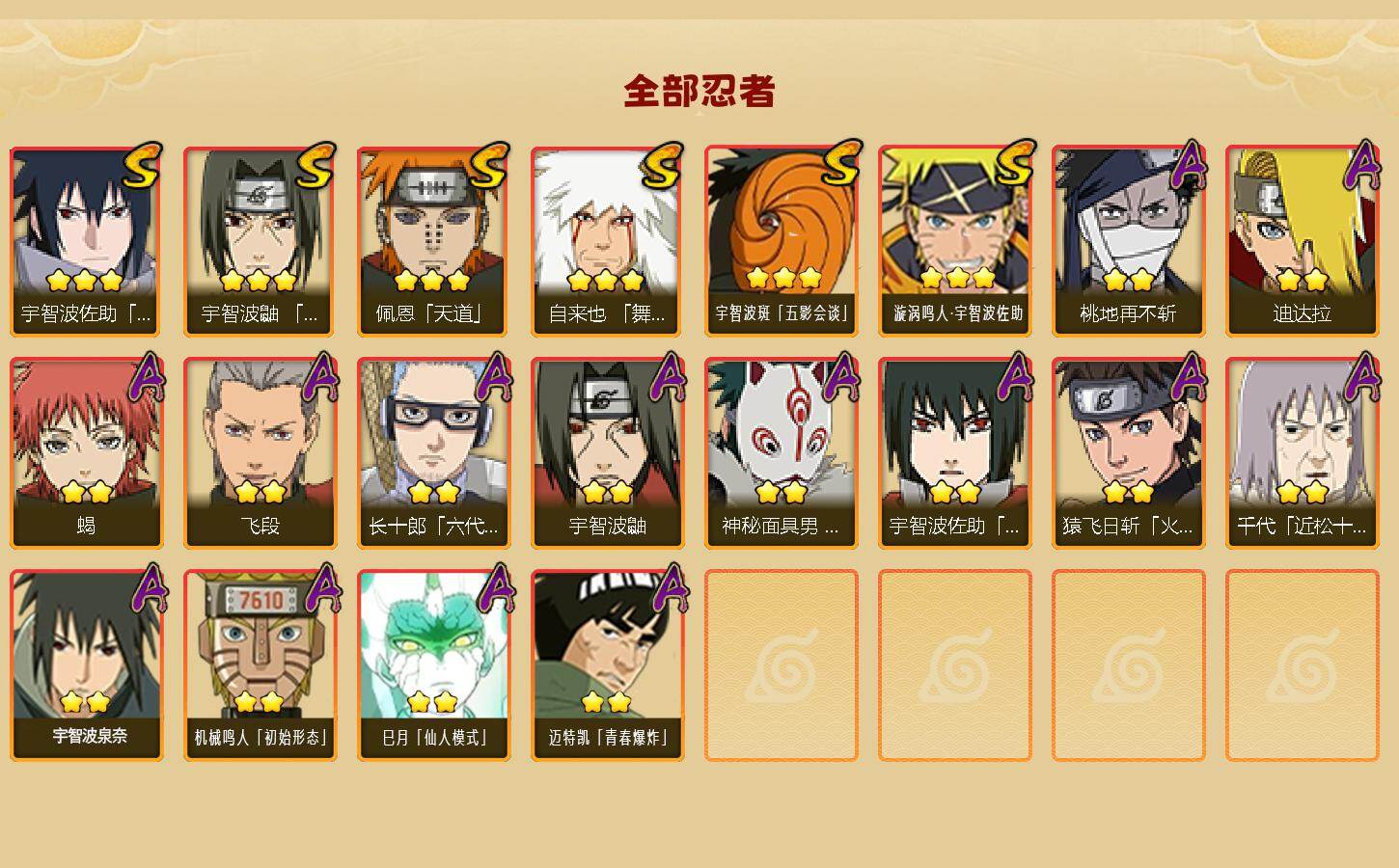Click the first empty ninja slot
The image size is (1399, 868).
[781, 665]
